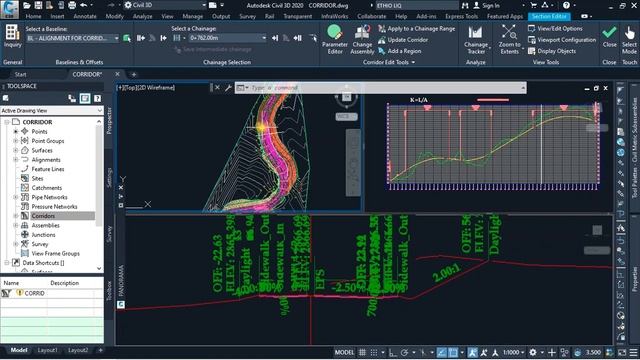This screenshot has width=640, height=360.
Task: Switch to the Toolbox toolspace tab
Action: (x=109, y=291)
